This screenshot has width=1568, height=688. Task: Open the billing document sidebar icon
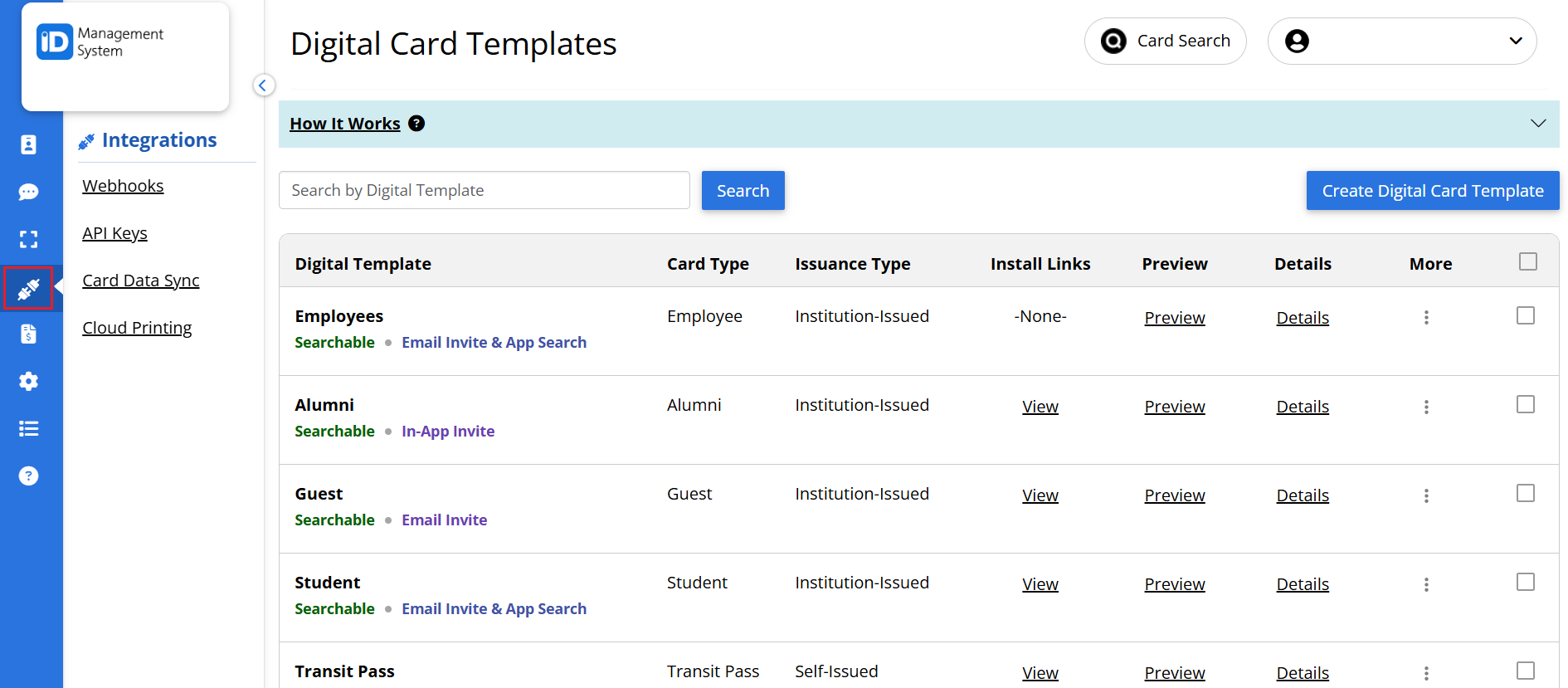[28, 334]
